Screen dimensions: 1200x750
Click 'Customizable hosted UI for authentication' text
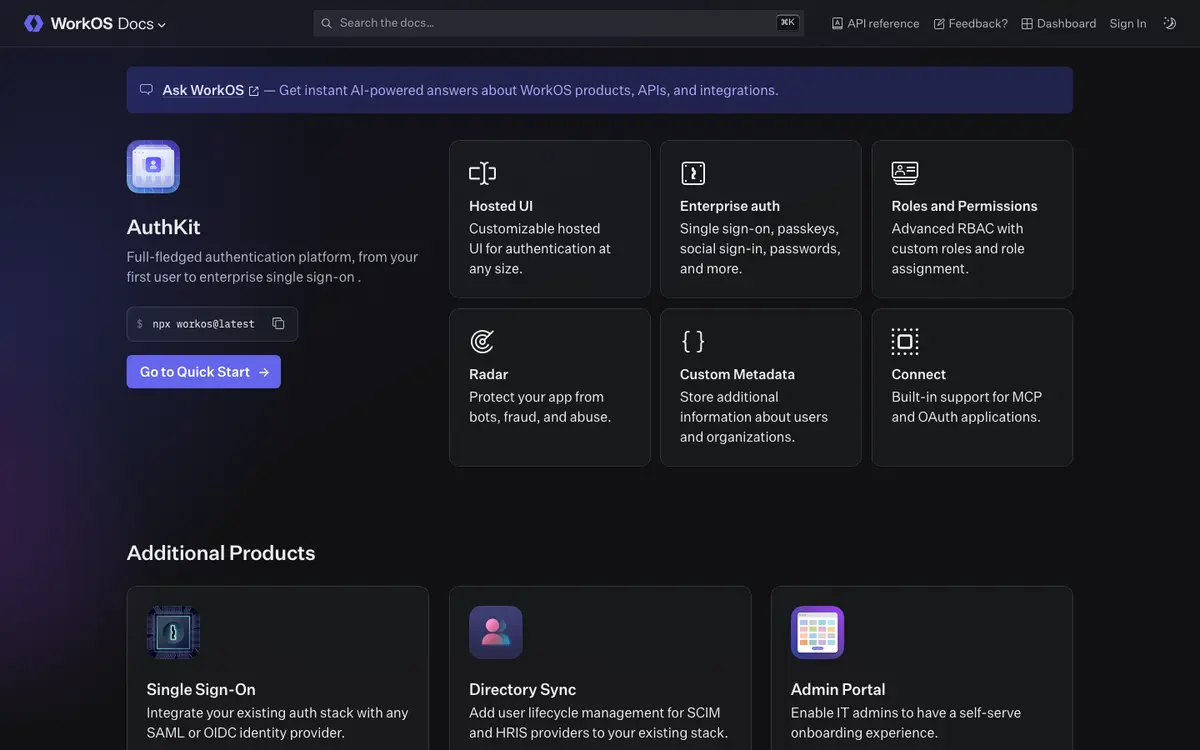coord(540,249)
